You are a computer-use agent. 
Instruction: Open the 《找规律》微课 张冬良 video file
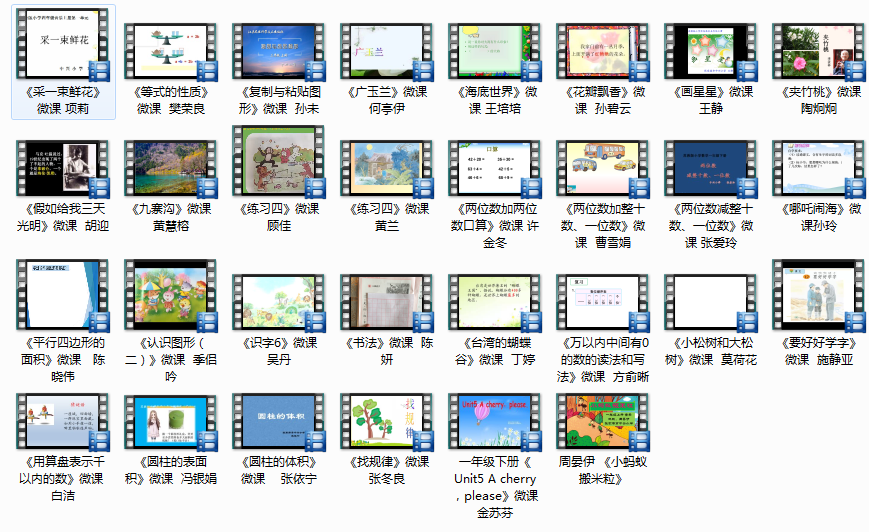pos(386,422)
